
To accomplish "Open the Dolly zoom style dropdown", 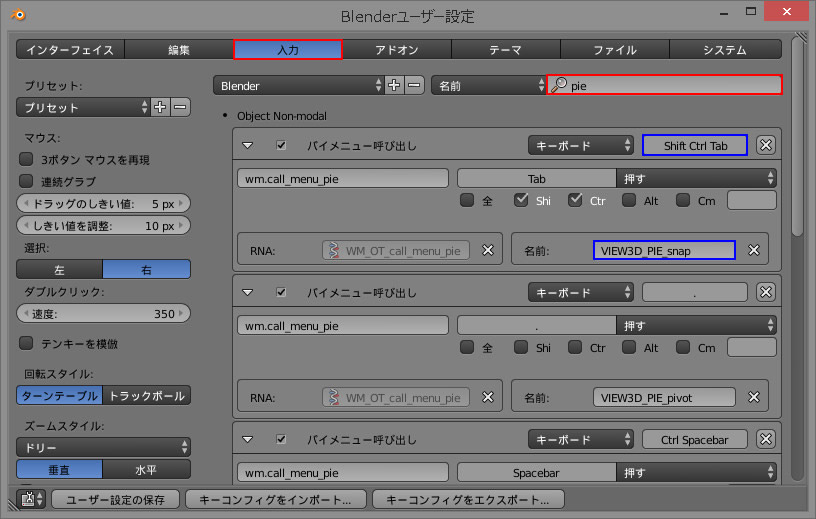I will 104,447.
